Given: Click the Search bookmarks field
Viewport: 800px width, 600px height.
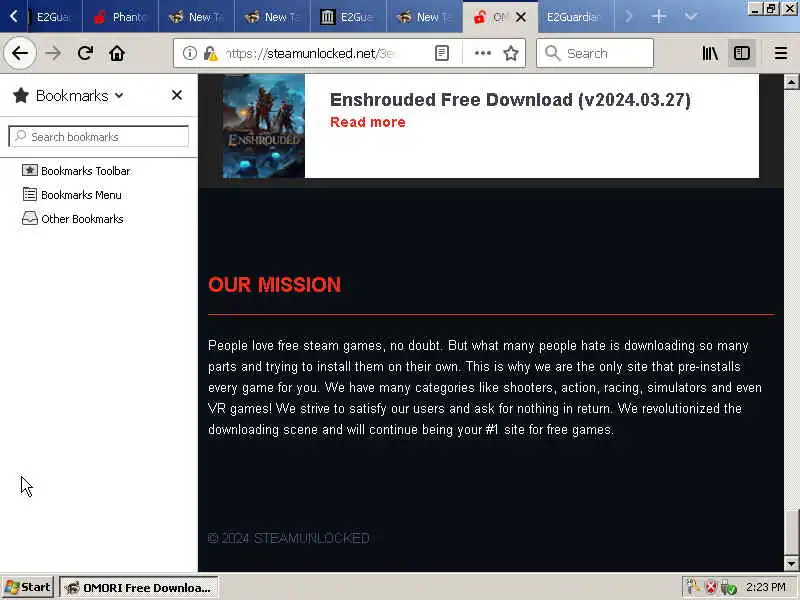Looking at the screenshot, I should [x=98, y=137].
